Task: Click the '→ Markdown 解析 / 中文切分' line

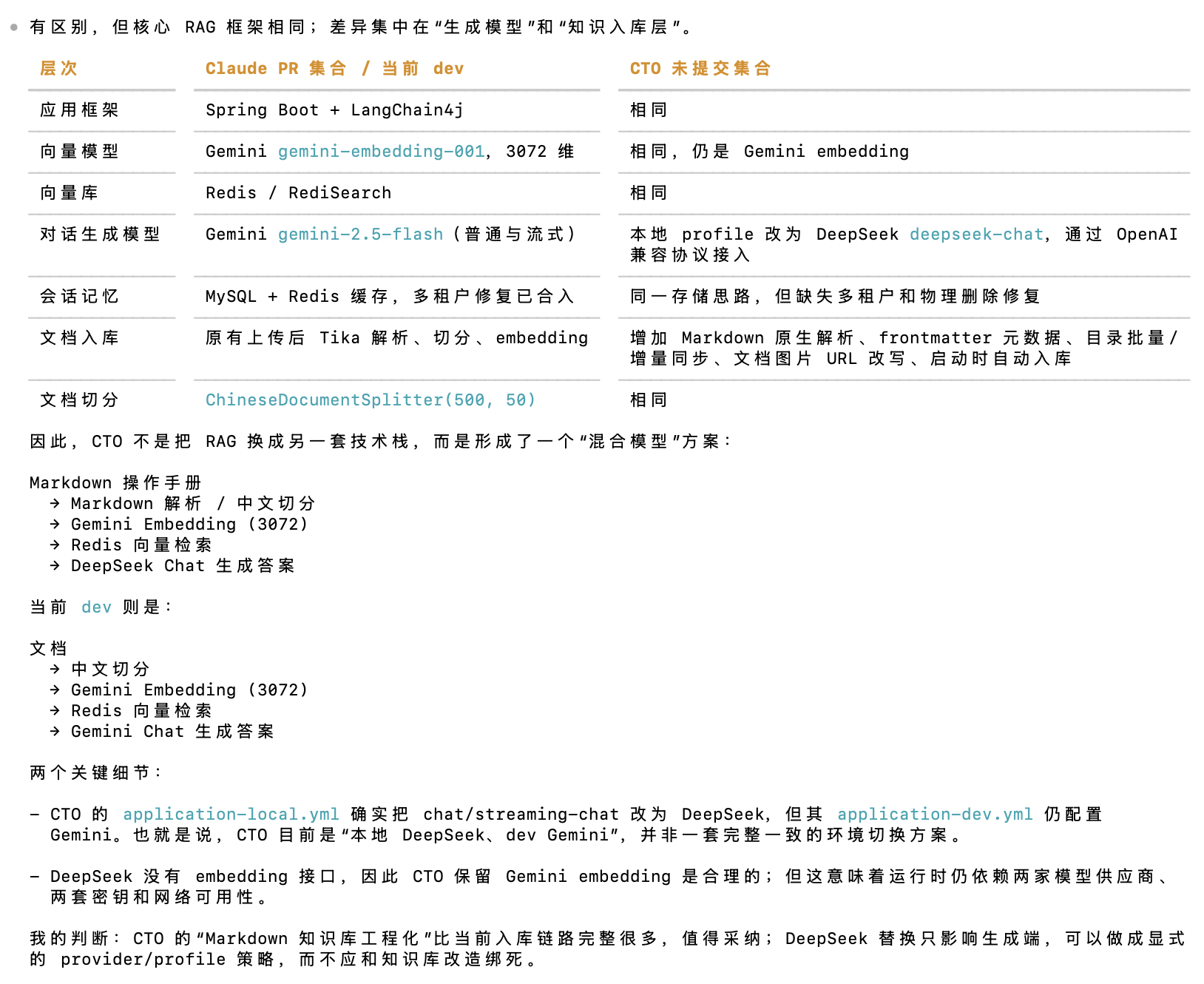Action: click(x=182, y=504)
